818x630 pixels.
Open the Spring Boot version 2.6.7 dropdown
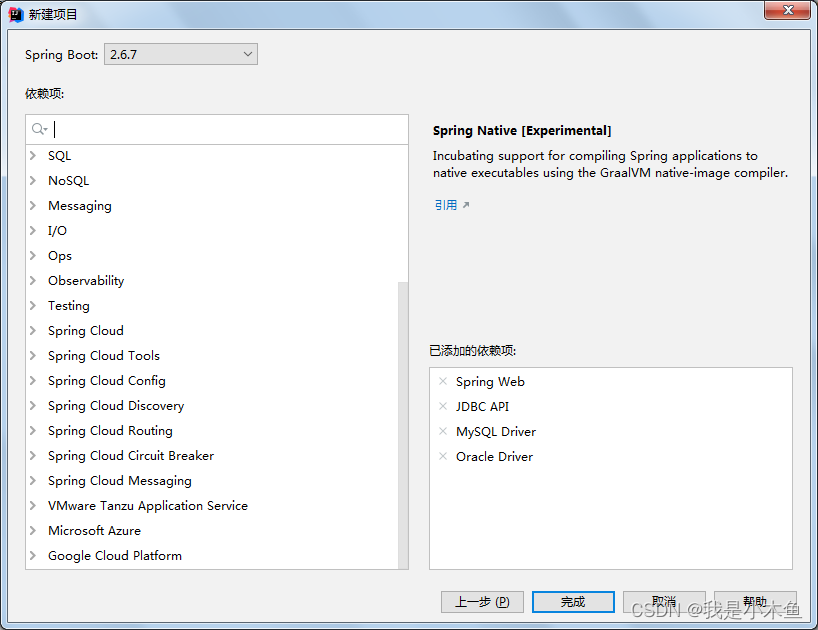(x=181, y=54)
